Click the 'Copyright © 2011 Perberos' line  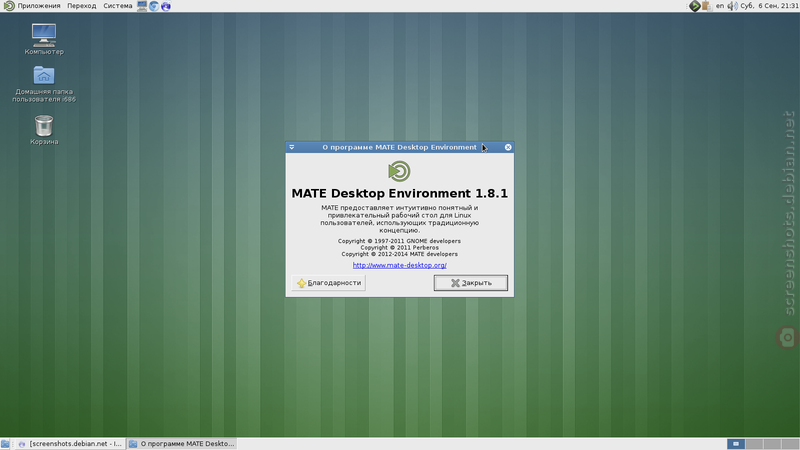(399, 247)
